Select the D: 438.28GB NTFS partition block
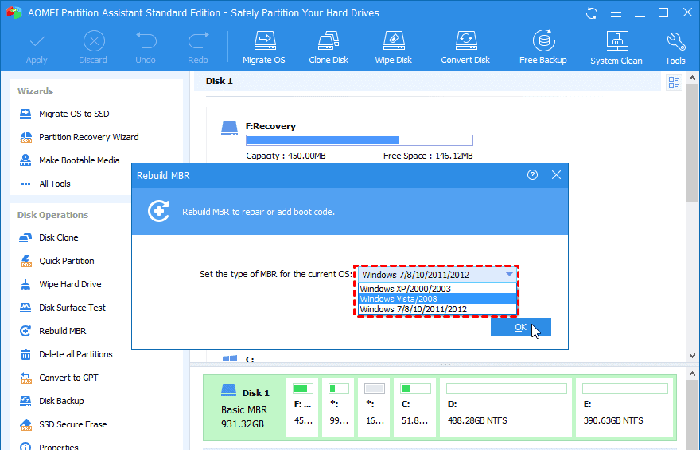Viewport: 700px width, 450px height. (506, 407)
